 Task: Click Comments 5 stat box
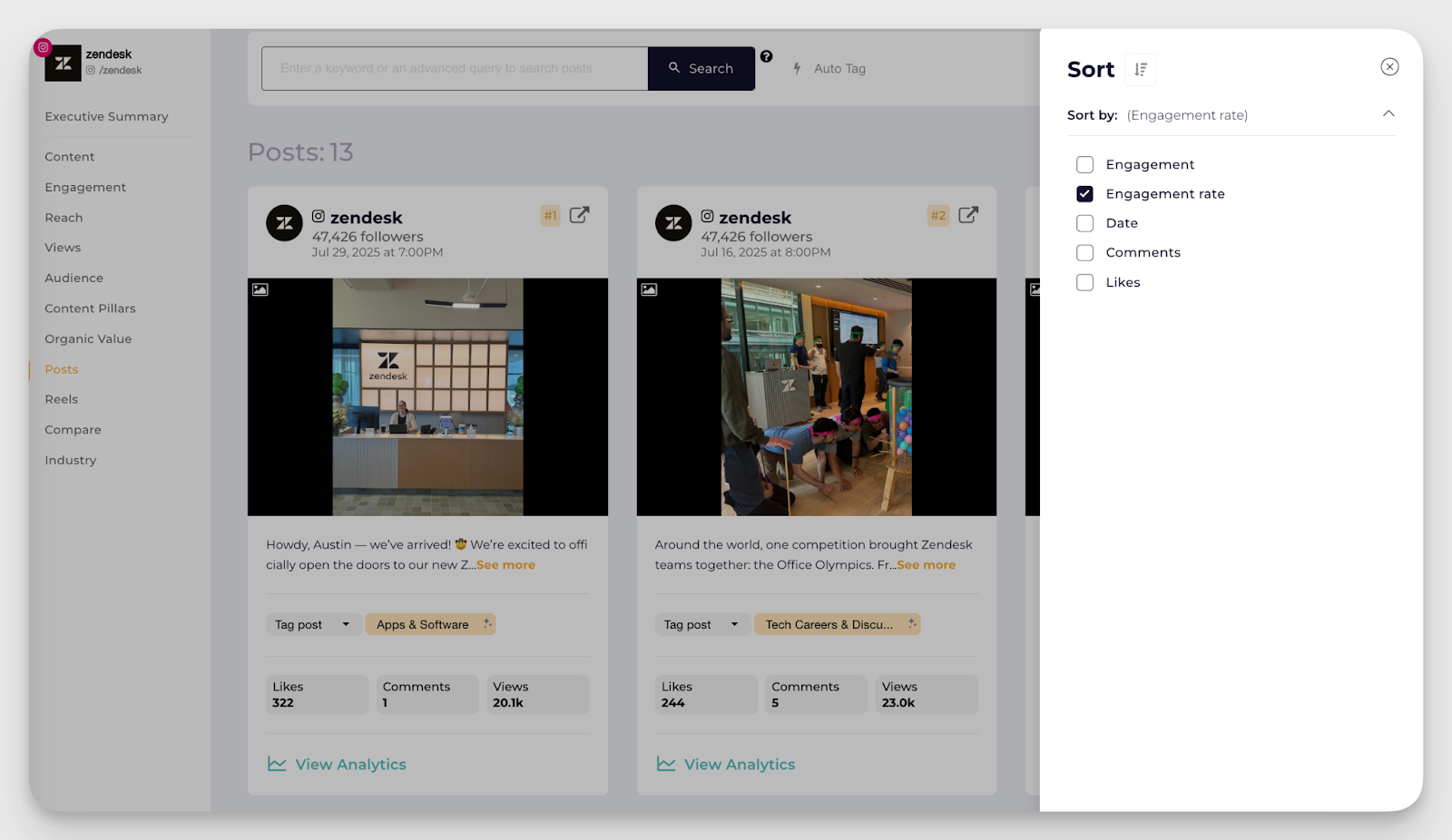[x=816, y=695]
